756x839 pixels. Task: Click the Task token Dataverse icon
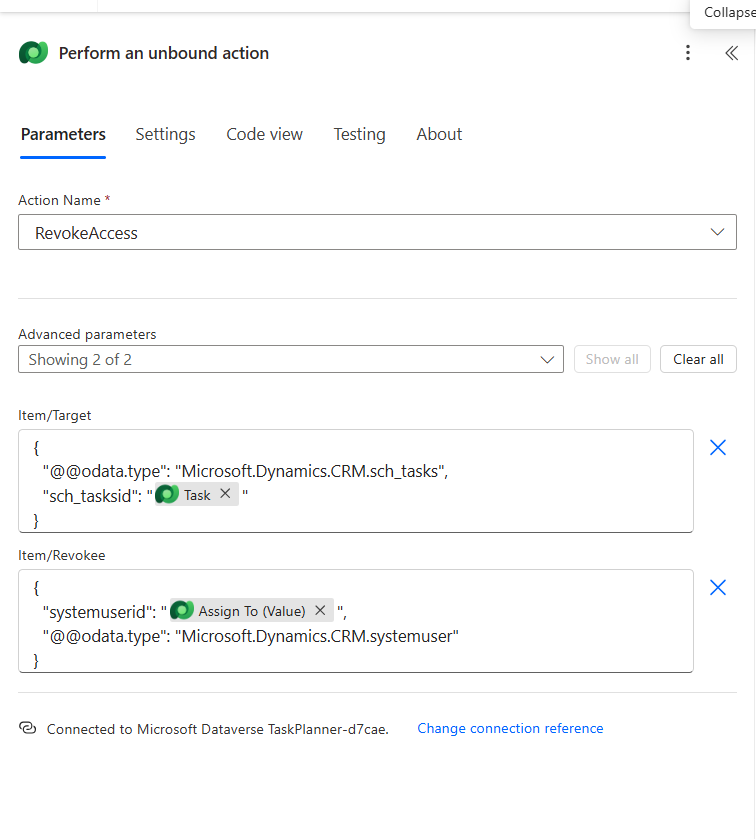coord(168,494)
